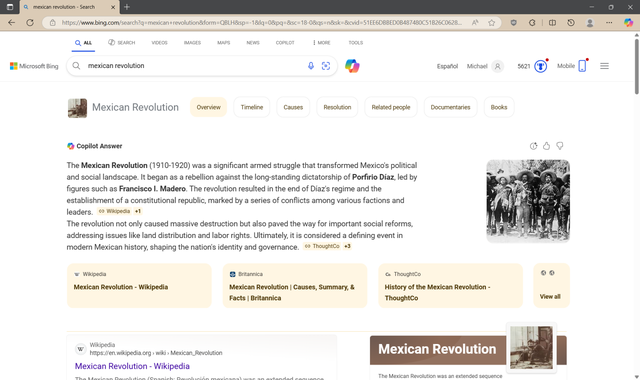
Task: Open the tab actions menu icon
Action: [10, 7]
